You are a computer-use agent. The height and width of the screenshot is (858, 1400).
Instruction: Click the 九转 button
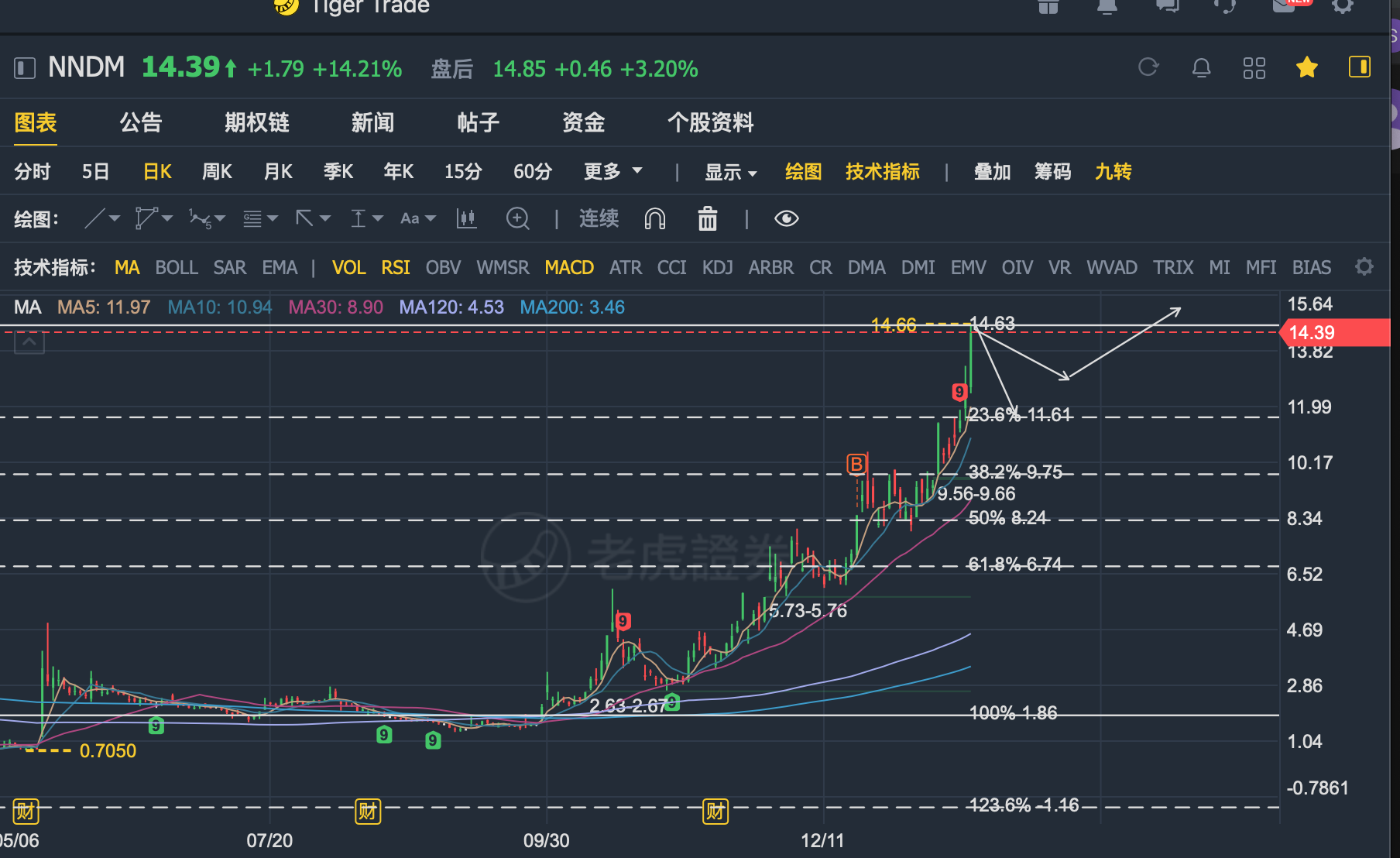[1113, 171]
